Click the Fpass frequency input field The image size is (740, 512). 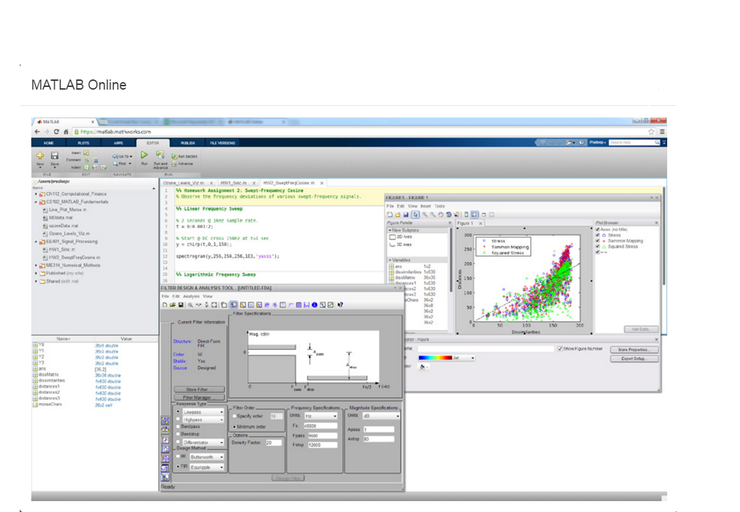pos(322,436)
